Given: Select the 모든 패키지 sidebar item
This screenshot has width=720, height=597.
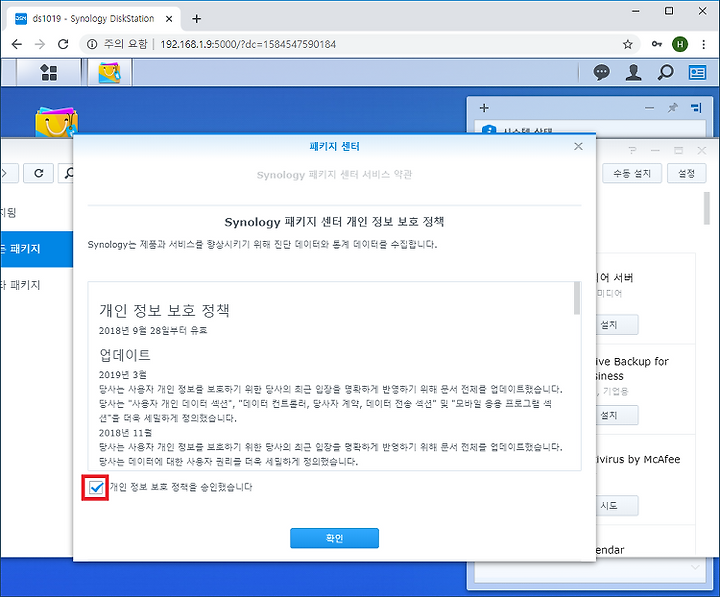Looking at the screenshot, I should tap(36, 249).
